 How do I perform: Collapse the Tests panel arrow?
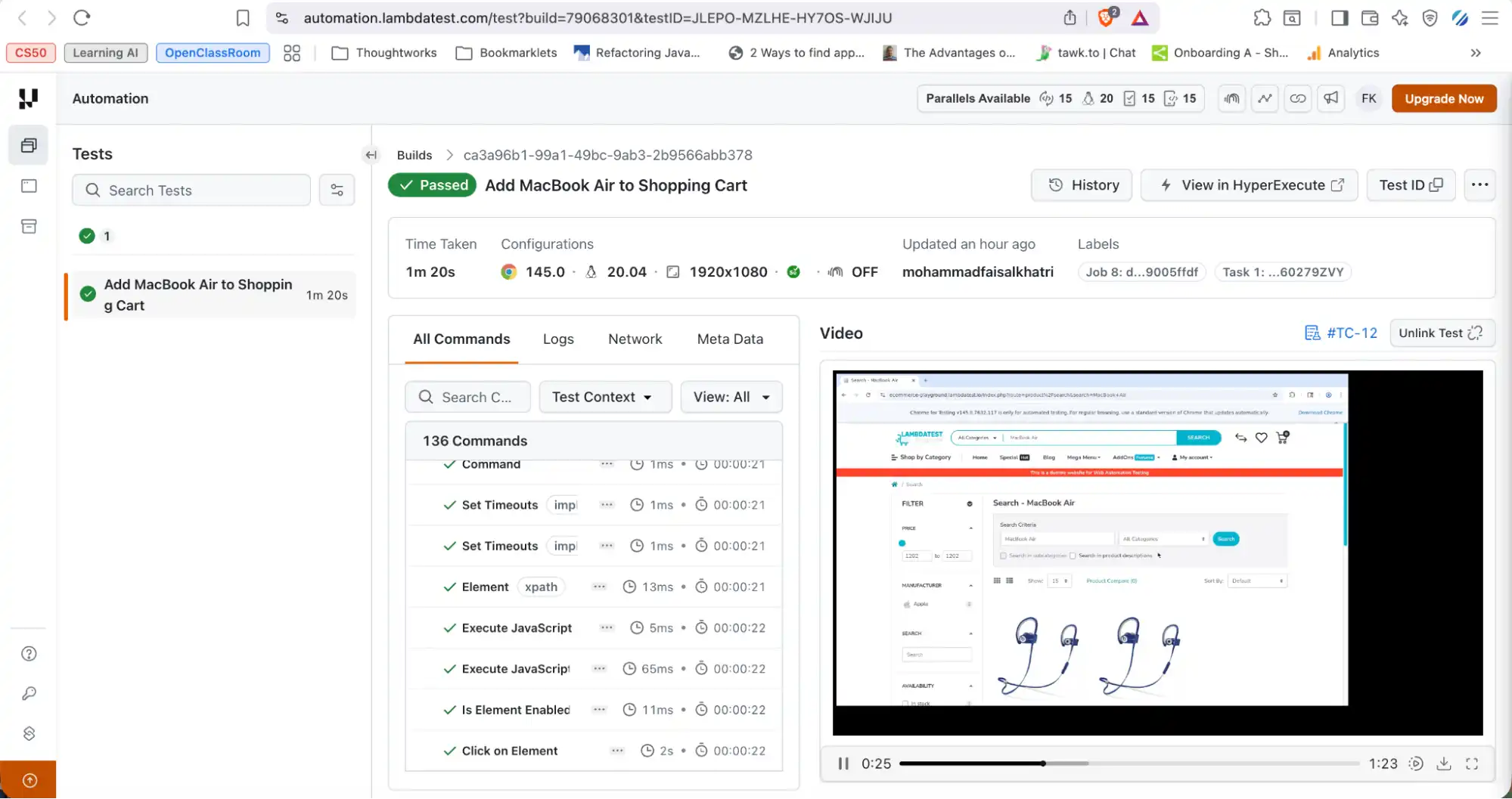(371, 155)
